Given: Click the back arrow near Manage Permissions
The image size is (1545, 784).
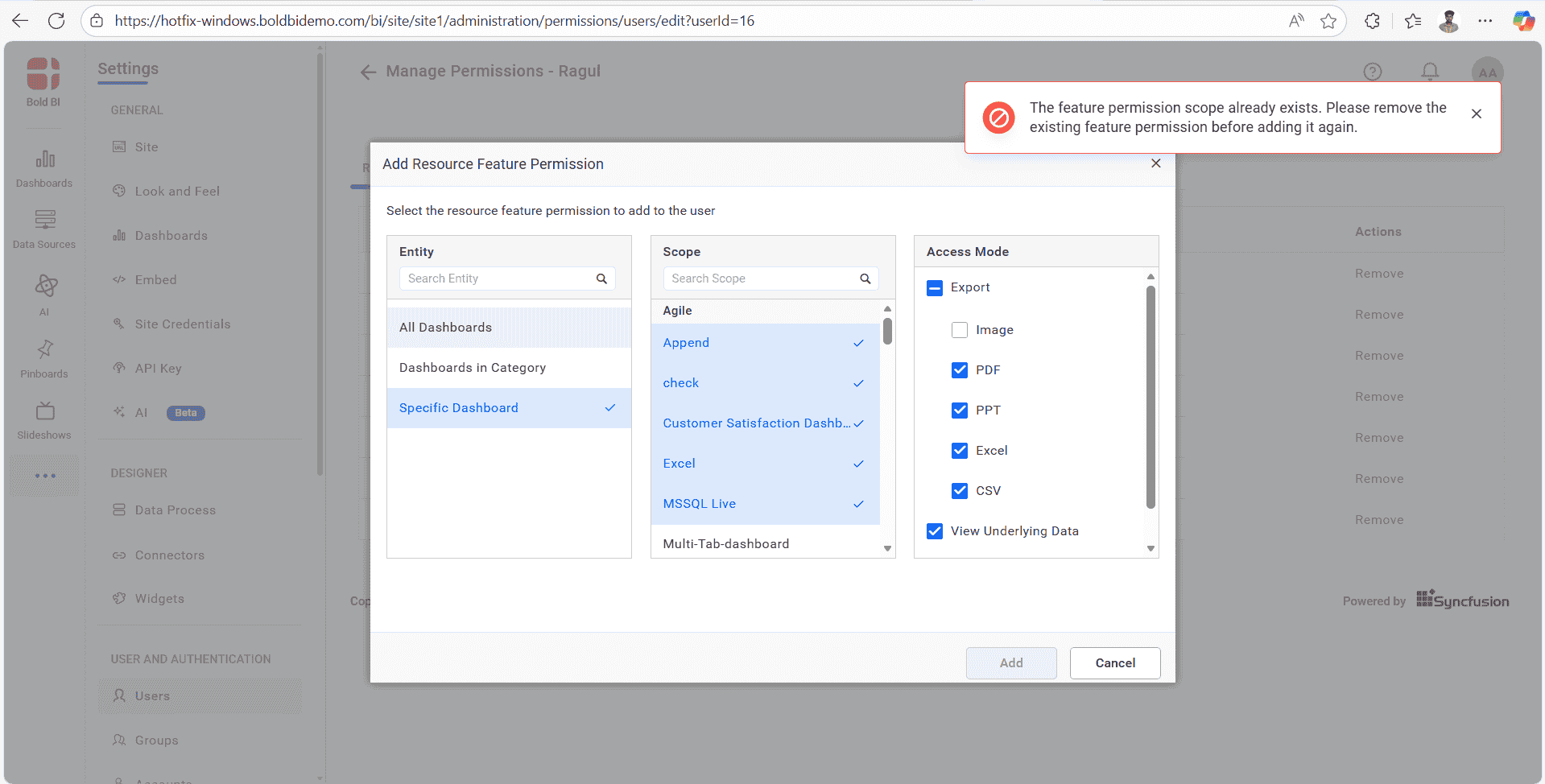Looking at the screenshot, I should 368,72.
